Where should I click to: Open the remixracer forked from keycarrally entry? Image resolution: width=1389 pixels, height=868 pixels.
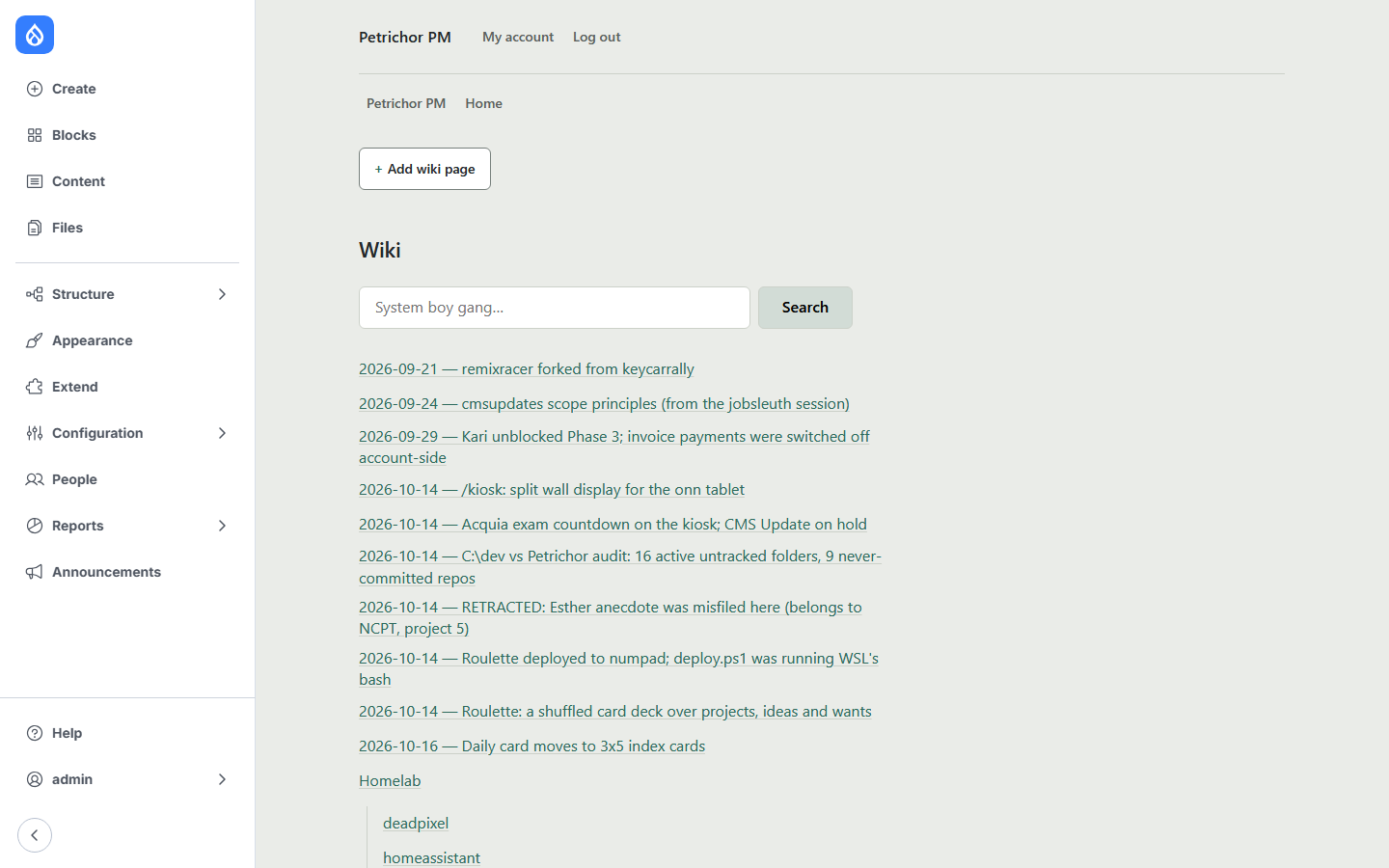(x=527, y=368)
